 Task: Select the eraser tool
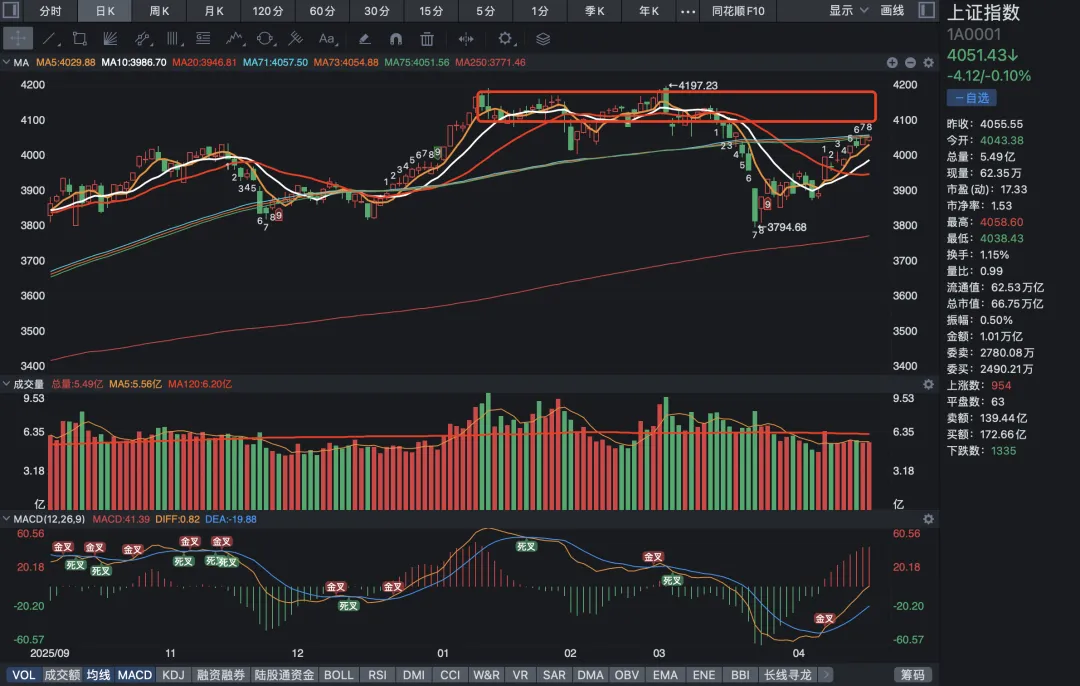click(364, 39)
